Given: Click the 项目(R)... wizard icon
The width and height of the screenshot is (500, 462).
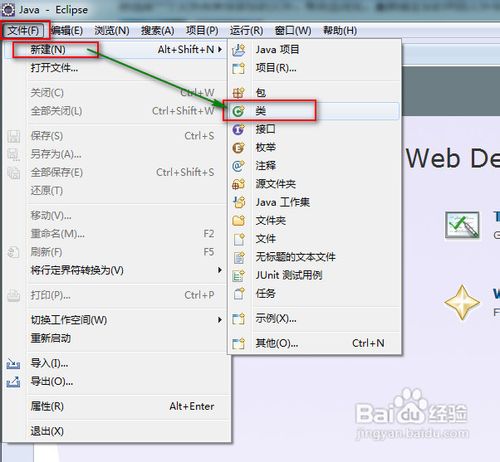Looking at the screenshot, I should pos(239,69).
